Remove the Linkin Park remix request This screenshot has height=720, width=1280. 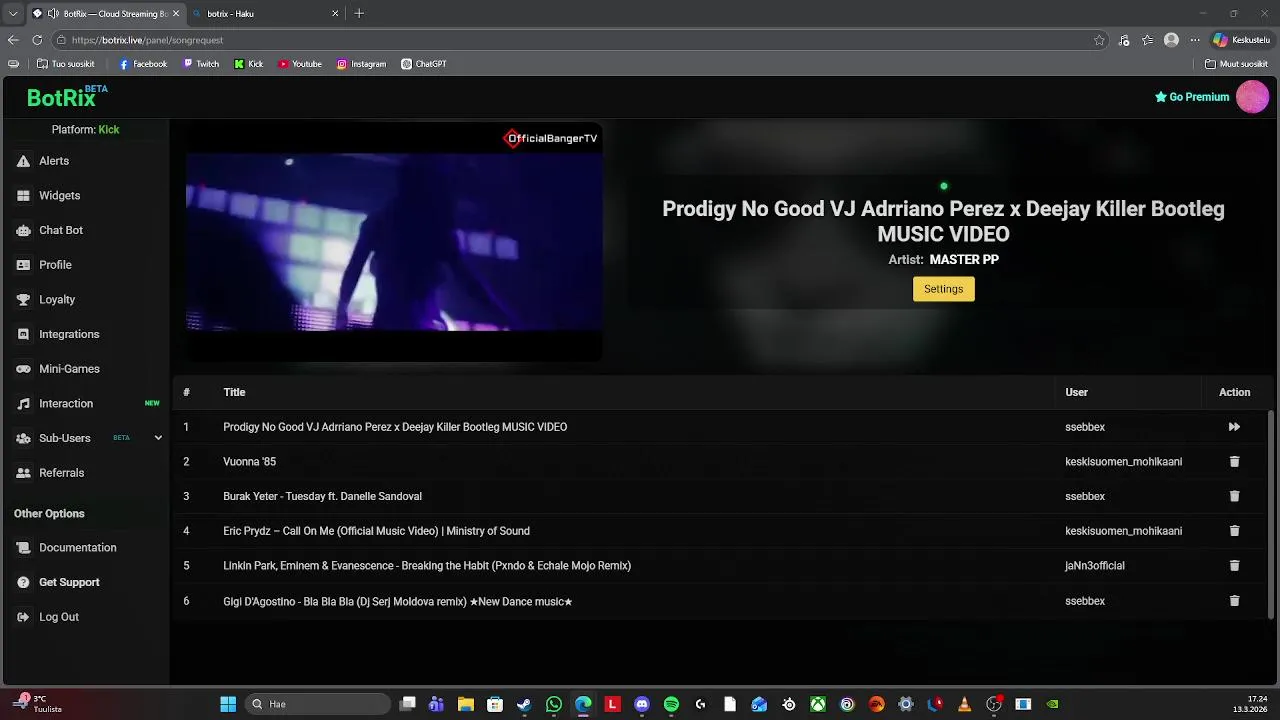pos(1234,566)
